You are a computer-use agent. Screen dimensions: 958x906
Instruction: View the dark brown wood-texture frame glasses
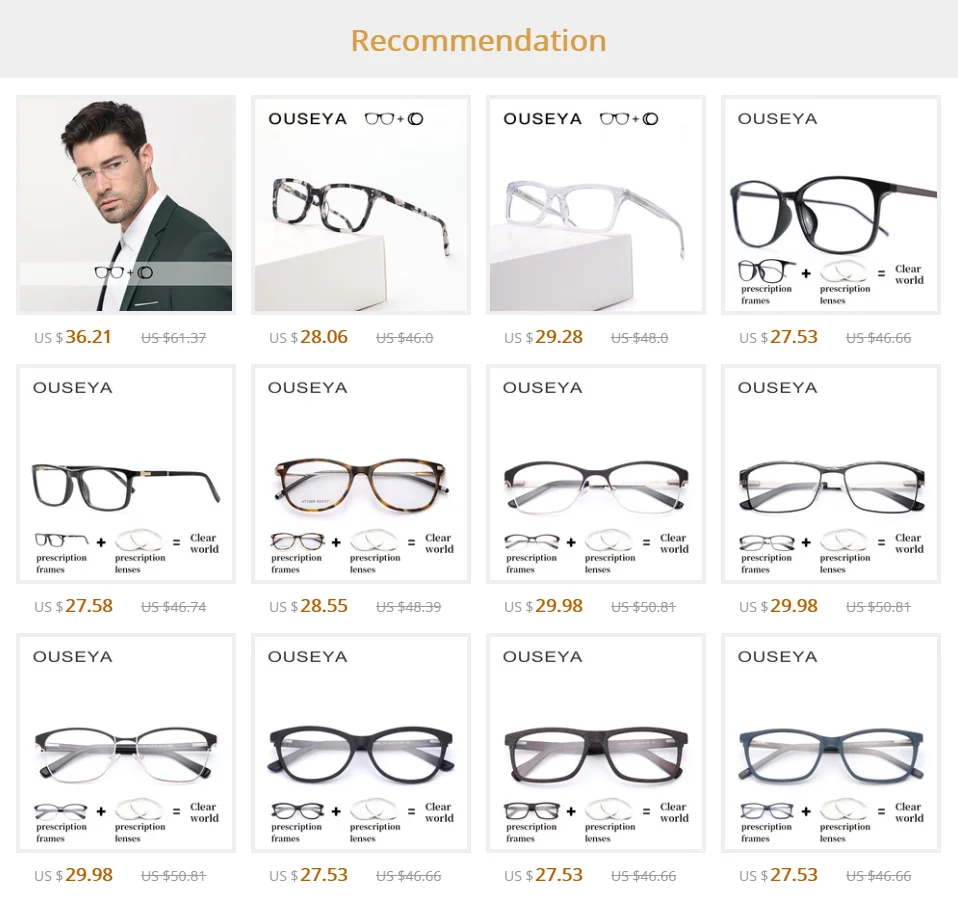click(596, 743)
